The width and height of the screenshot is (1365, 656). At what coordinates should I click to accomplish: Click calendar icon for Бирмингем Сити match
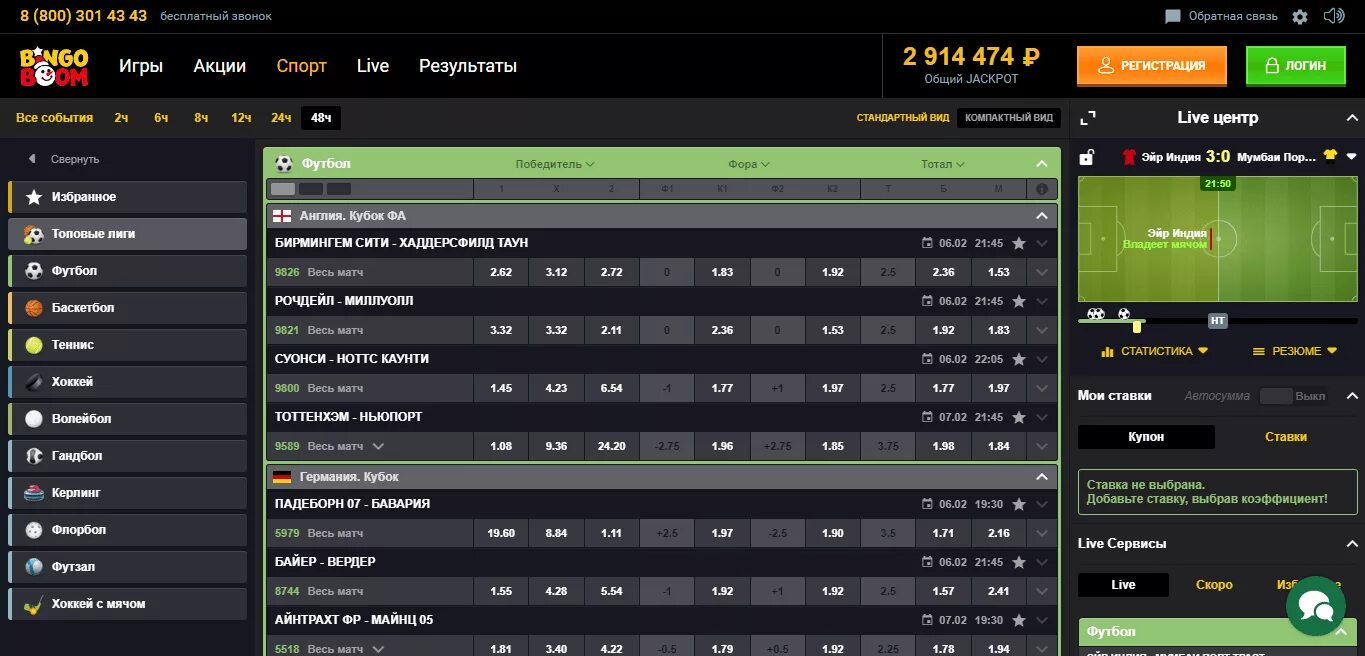click(927, 243)
